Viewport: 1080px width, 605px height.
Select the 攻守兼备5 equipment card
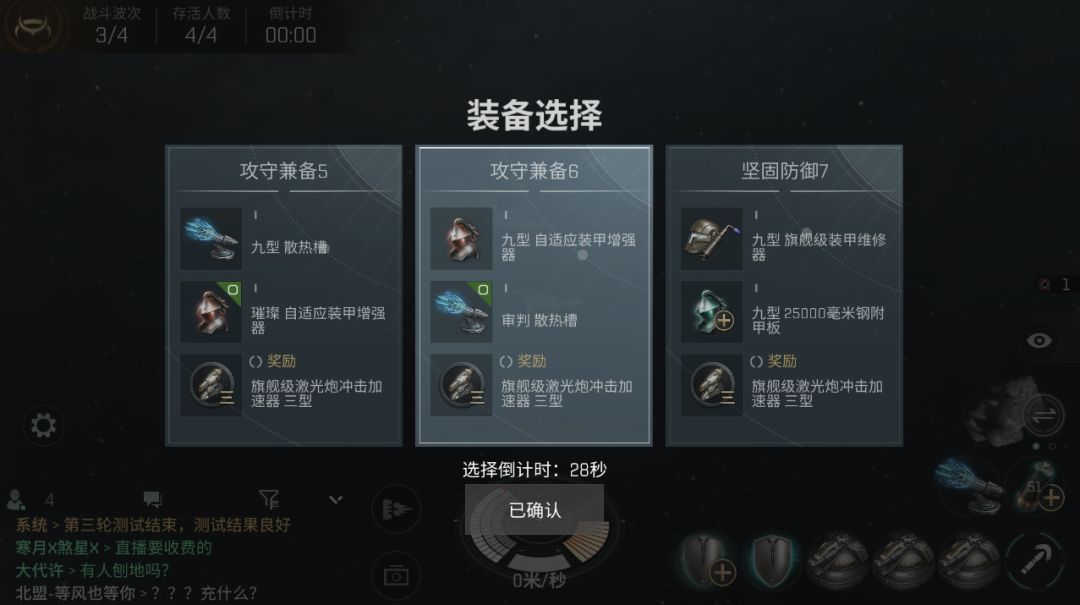click(x=284, y=296)
